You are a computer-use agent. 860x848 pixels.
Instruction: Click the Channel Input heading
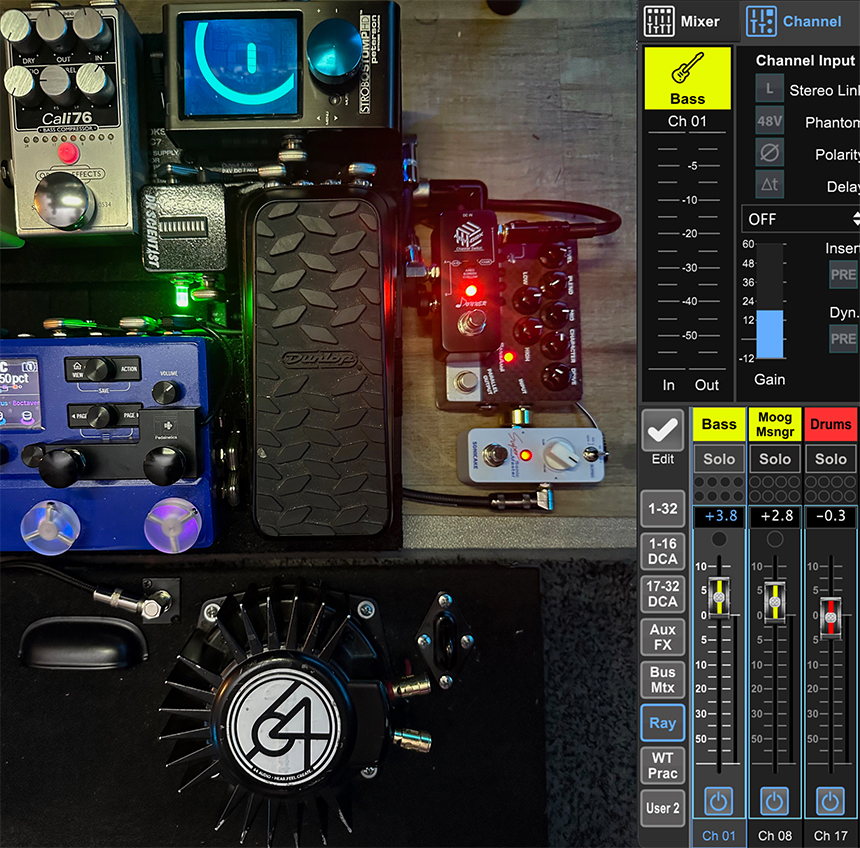(805, 60)
